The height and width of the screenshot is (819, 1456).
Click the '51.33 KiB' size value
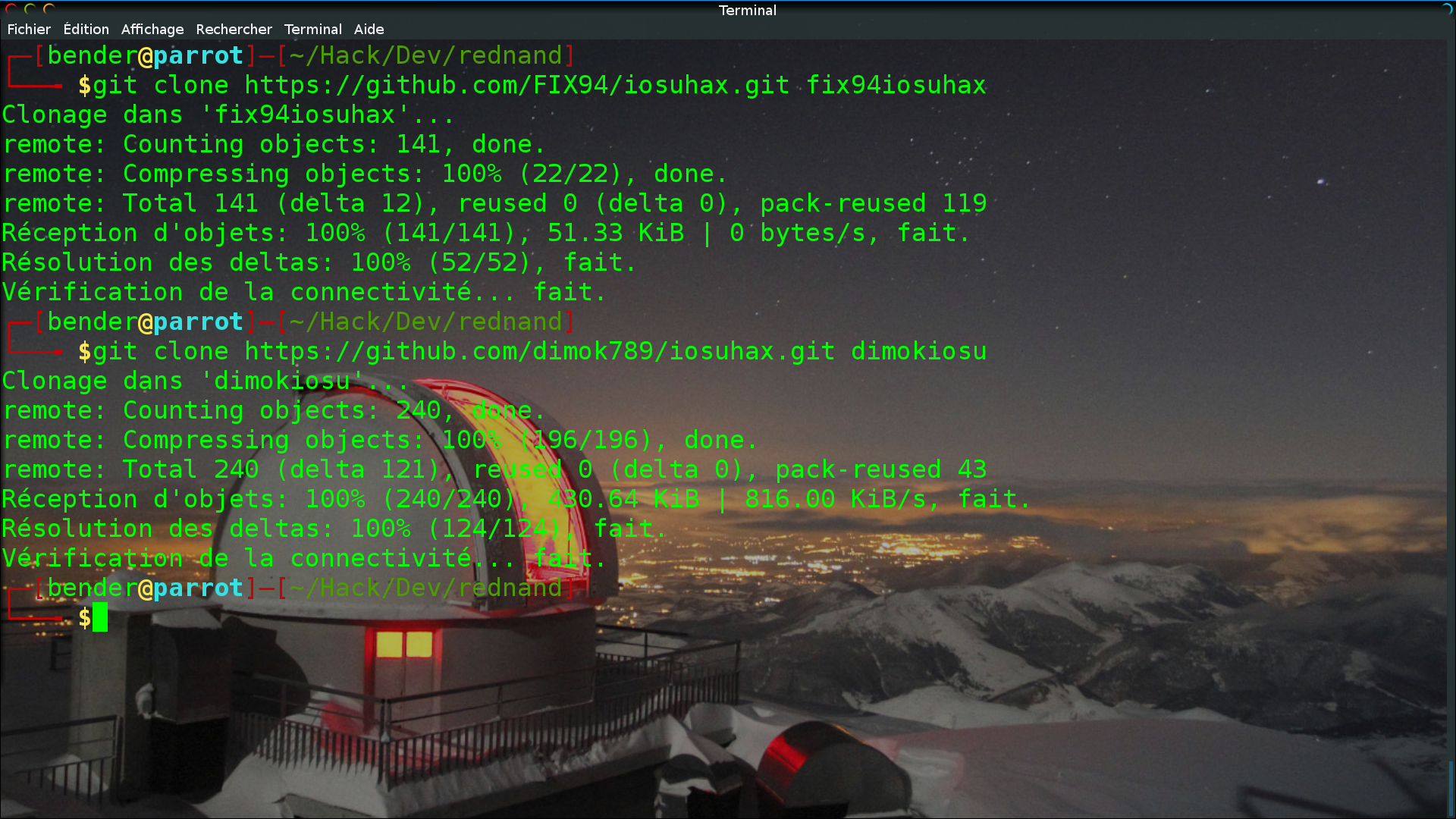(616, 233)
